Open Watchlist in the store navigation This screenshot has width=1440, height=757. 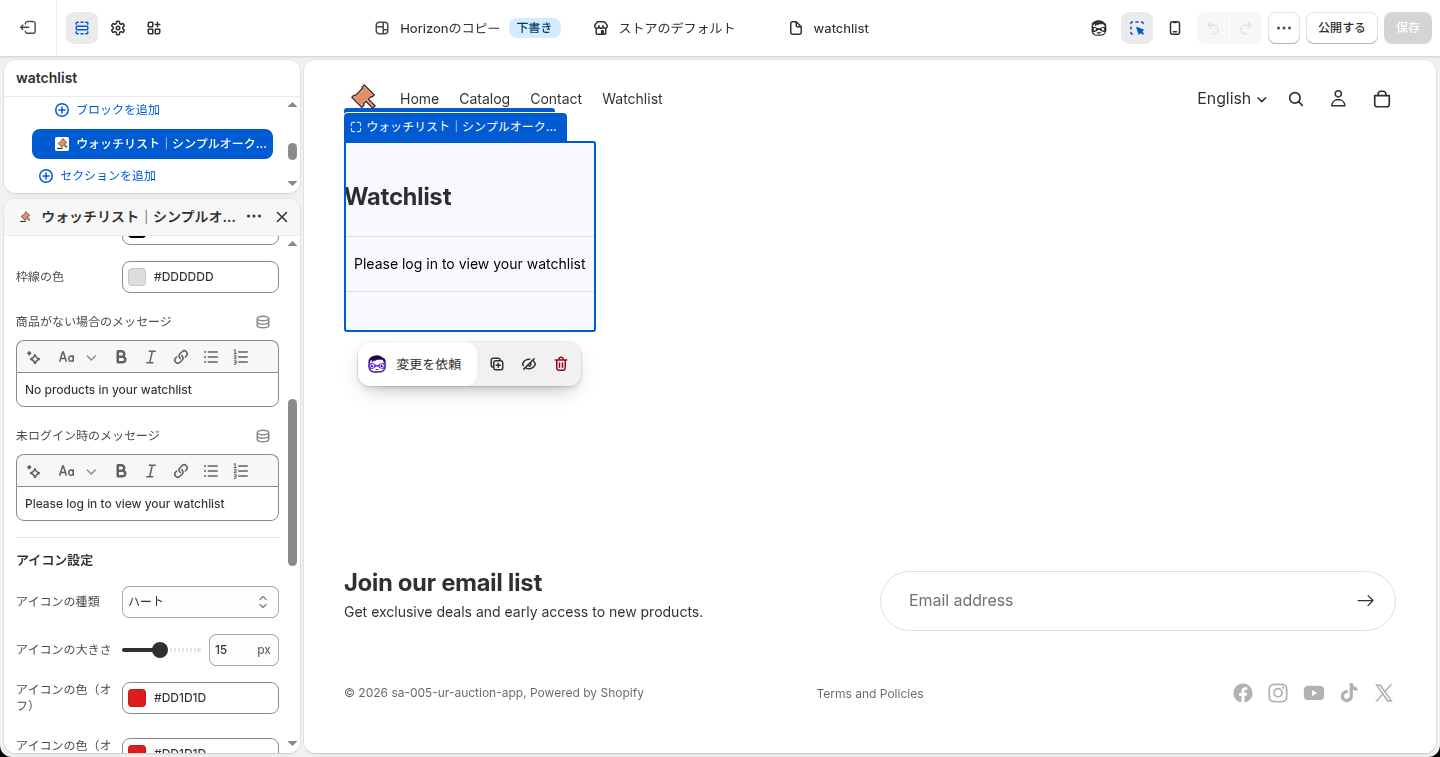[632, 99]
